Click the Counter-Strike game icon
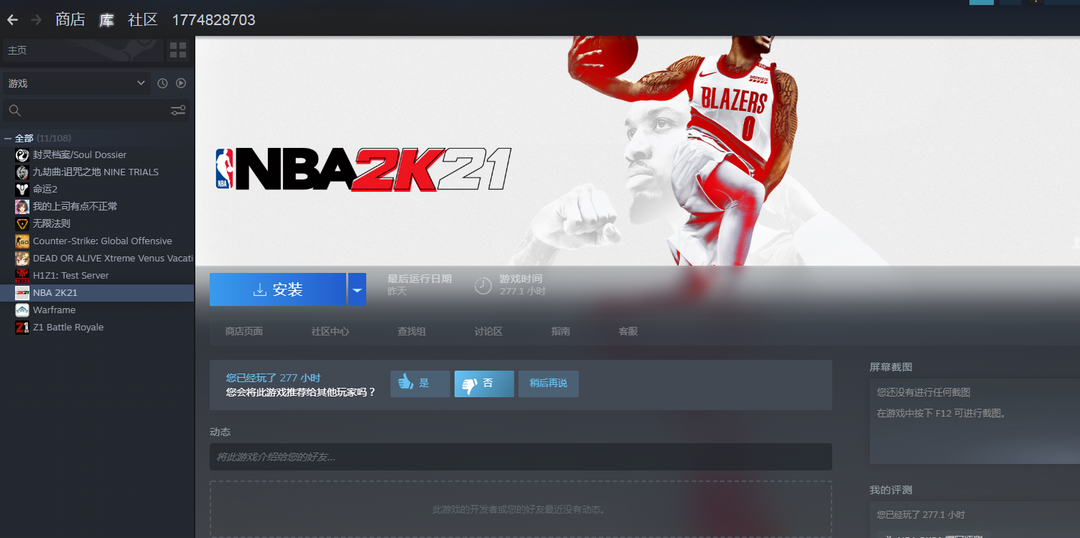Viewport: 1080px width, 538px height. coord(22,241)
